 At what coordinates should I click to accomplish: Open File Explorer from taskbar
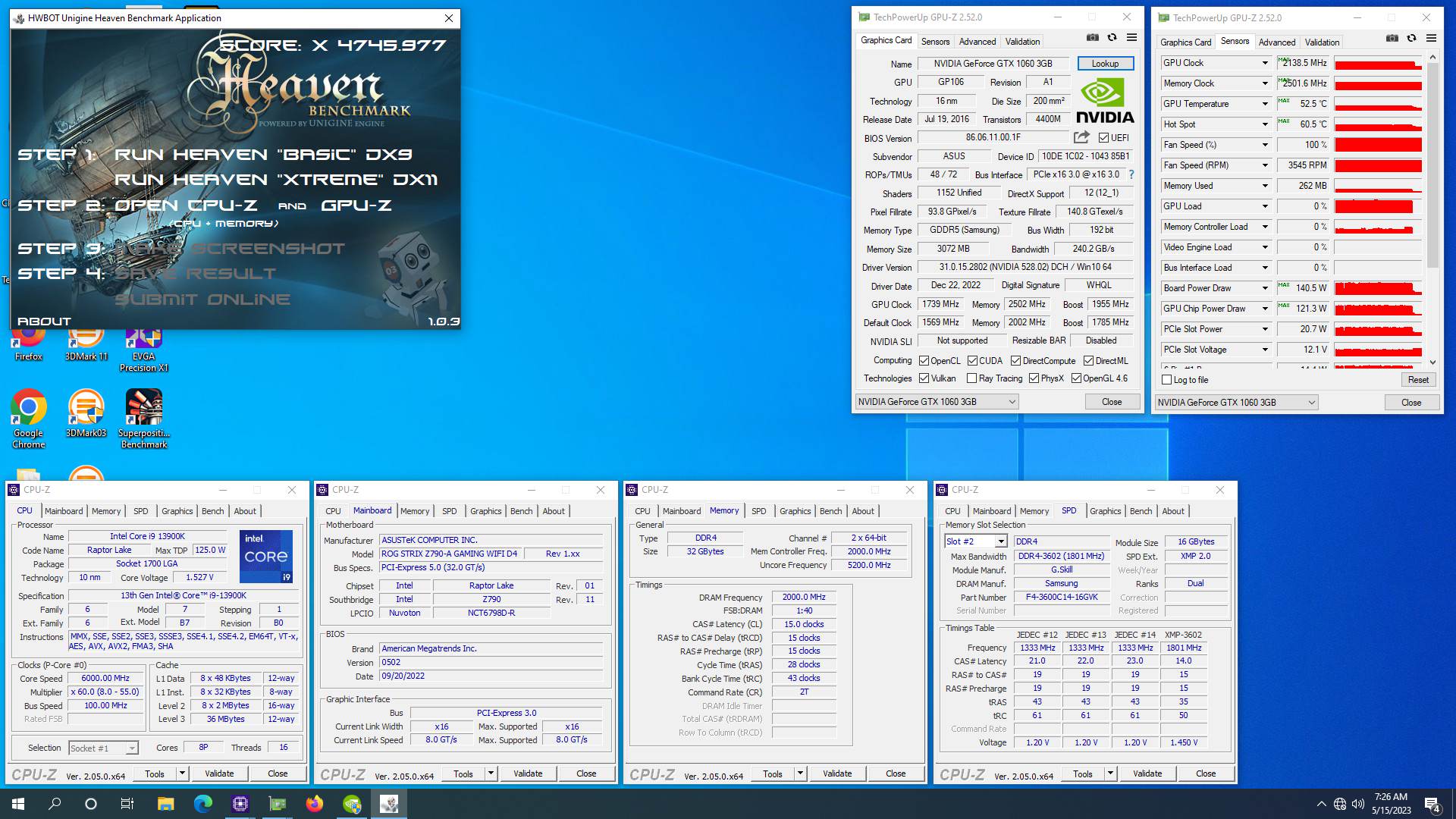tap(165, 804)
